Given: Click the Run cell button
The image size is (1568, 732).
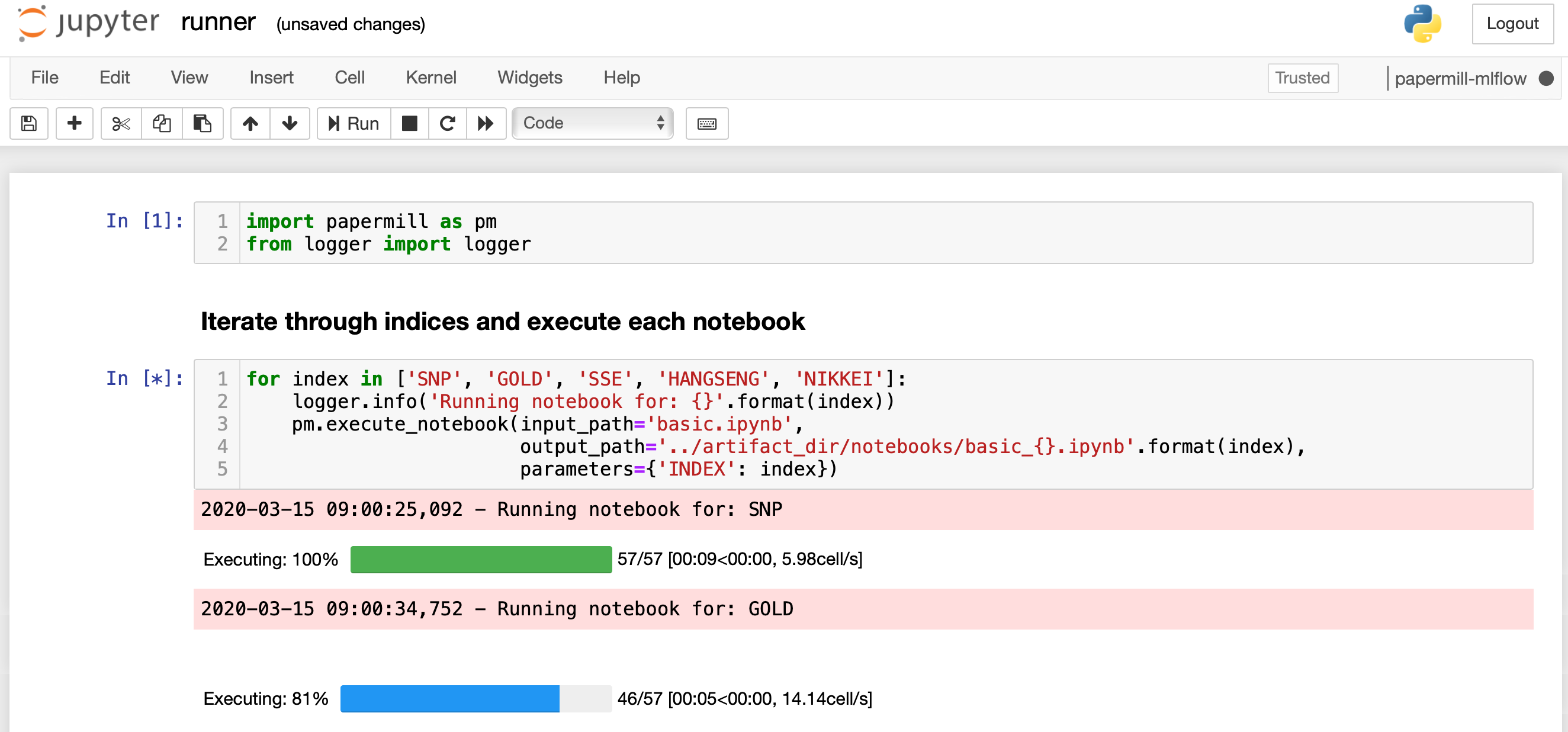Looking at the screenshot, I should [353, 123].
